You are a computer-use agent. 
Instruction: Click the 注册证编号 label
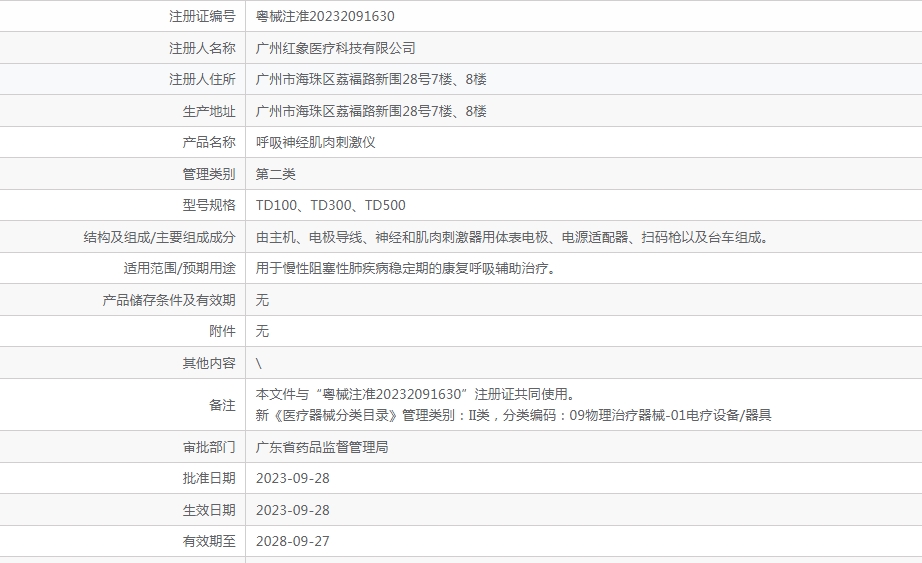pos(202,16)
